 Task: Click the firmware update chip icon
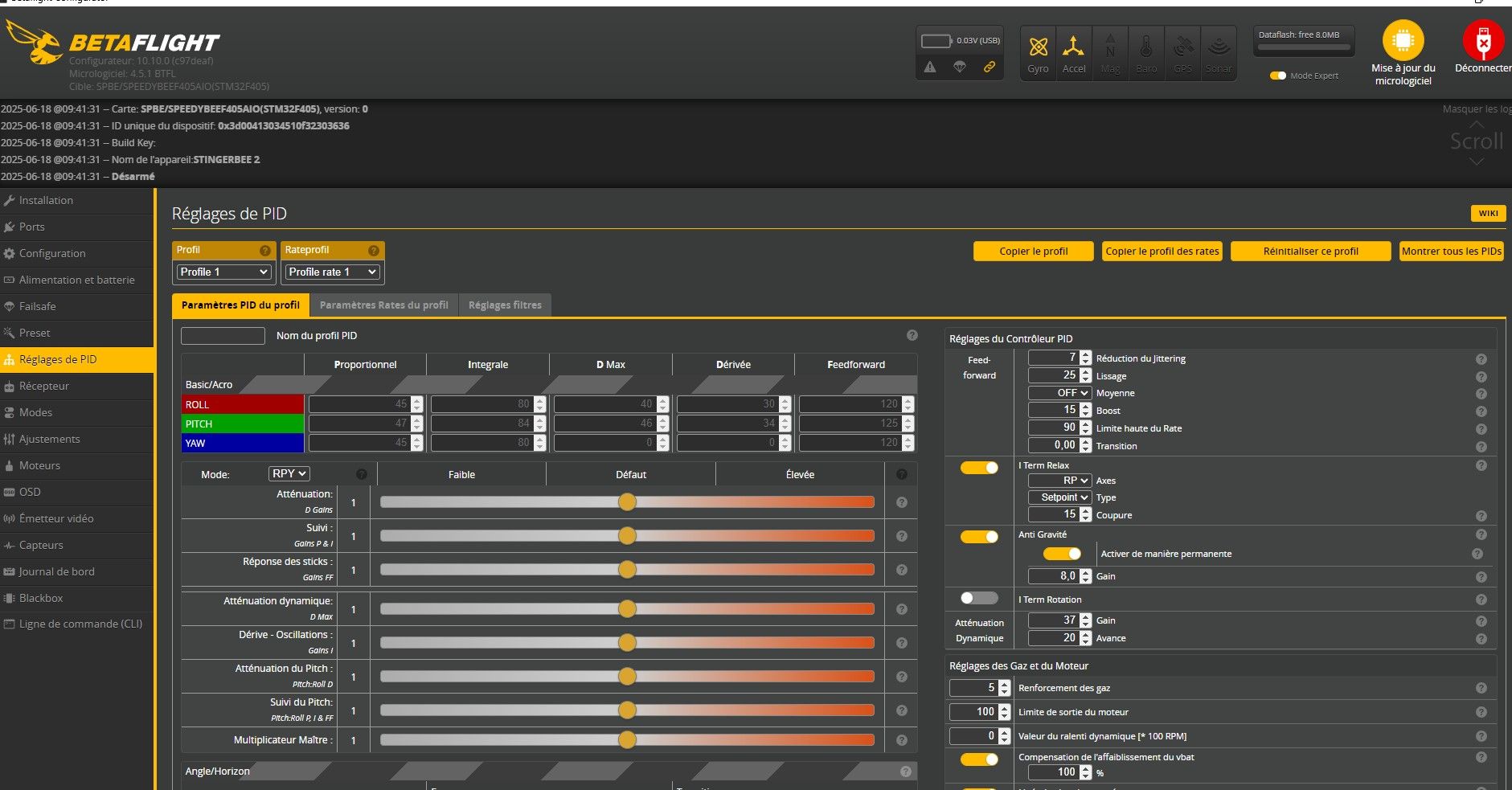pos(1403,40)
